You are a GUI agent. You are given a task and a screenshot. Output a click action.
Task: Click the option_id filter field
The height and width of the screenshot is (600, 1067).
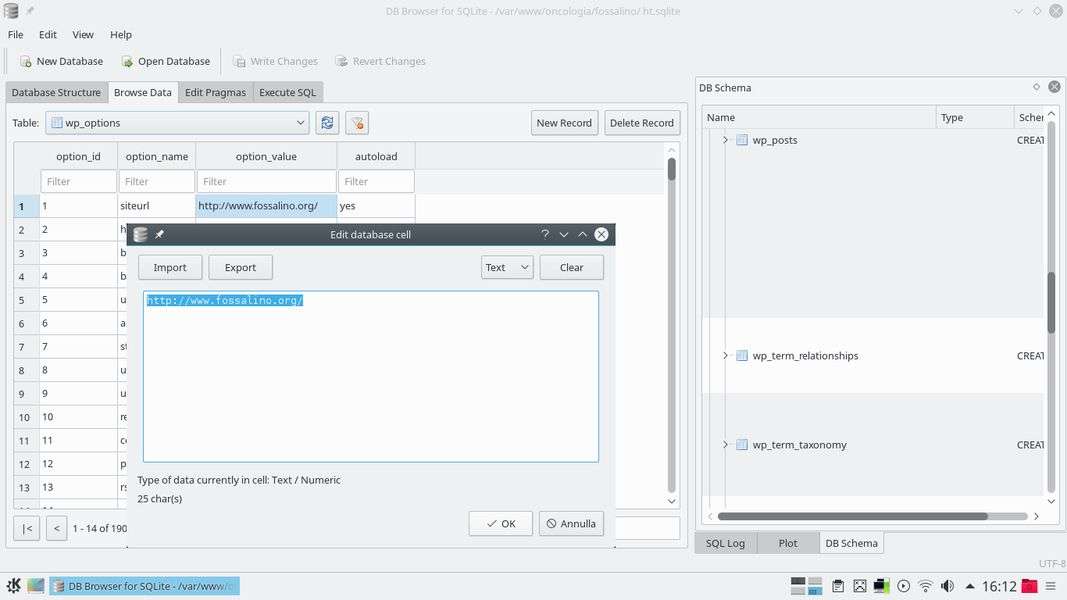[78, 182]
